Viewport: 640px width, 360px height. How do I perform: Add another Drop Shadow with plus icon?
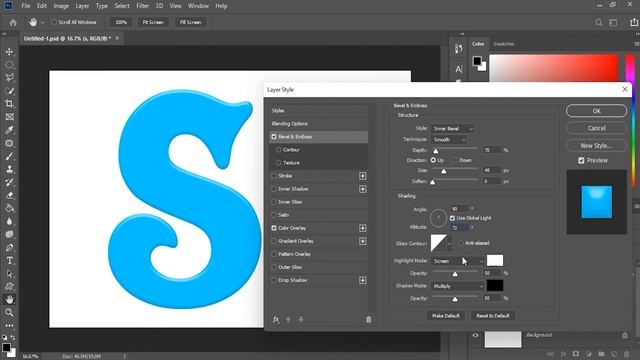pyautogui.click(x=362, y=280)
